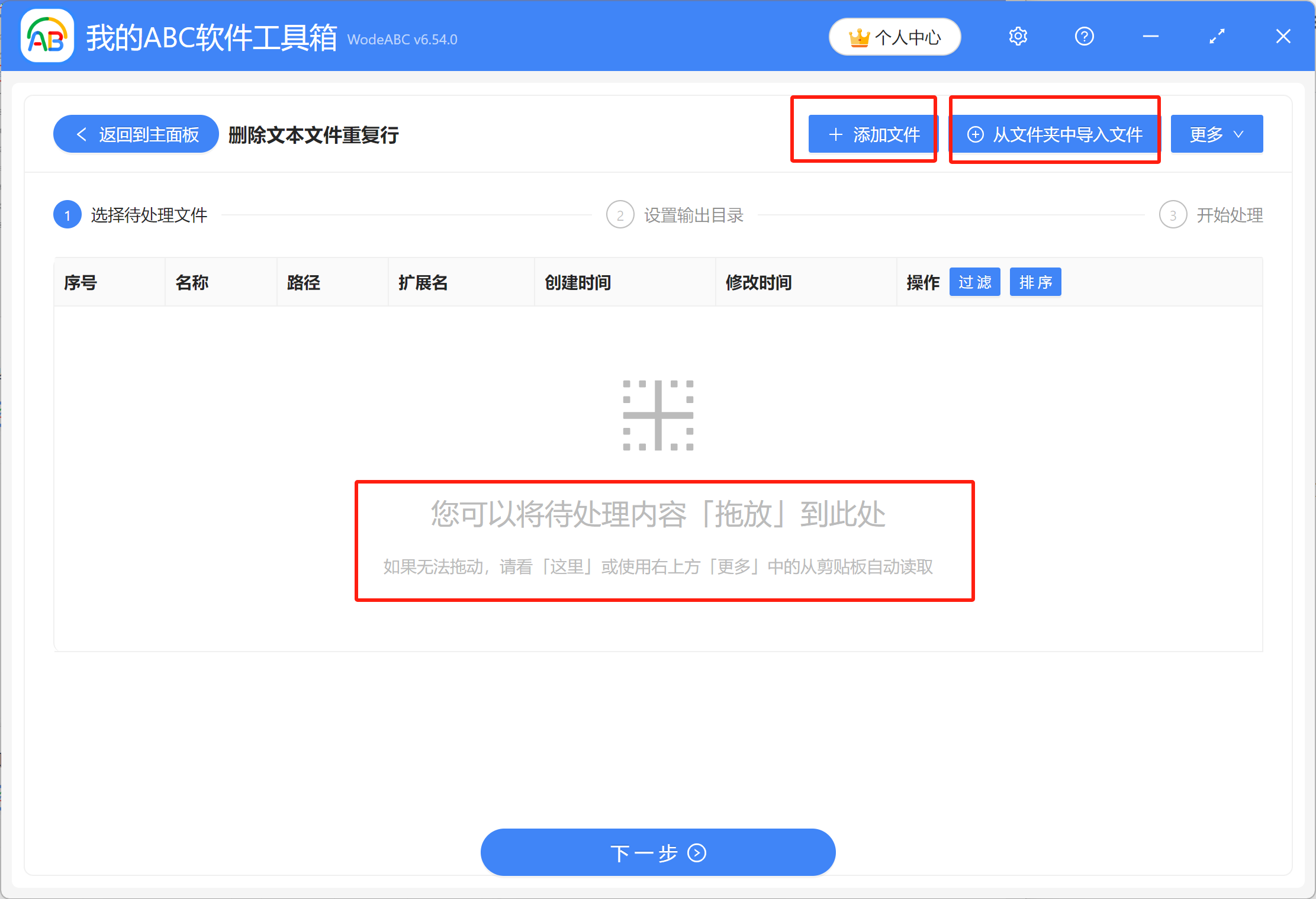The image size is (1316, 899).
Task: Click the back chevron icon
Action: [82, 134]
